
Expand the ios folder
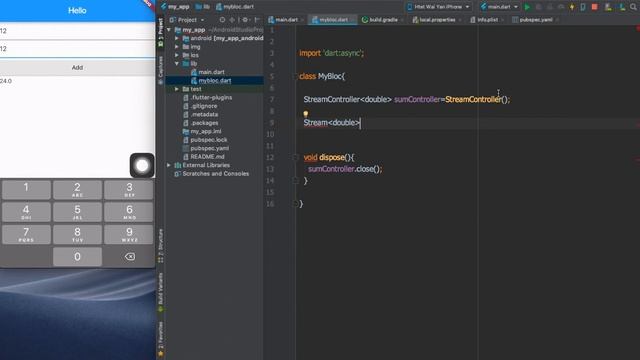click(177, 55)
